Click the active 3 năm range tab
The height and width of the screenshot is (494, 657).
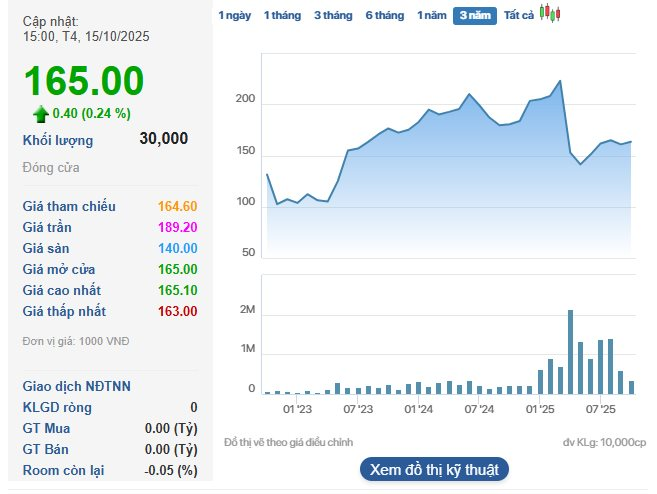tap(475, 16)
